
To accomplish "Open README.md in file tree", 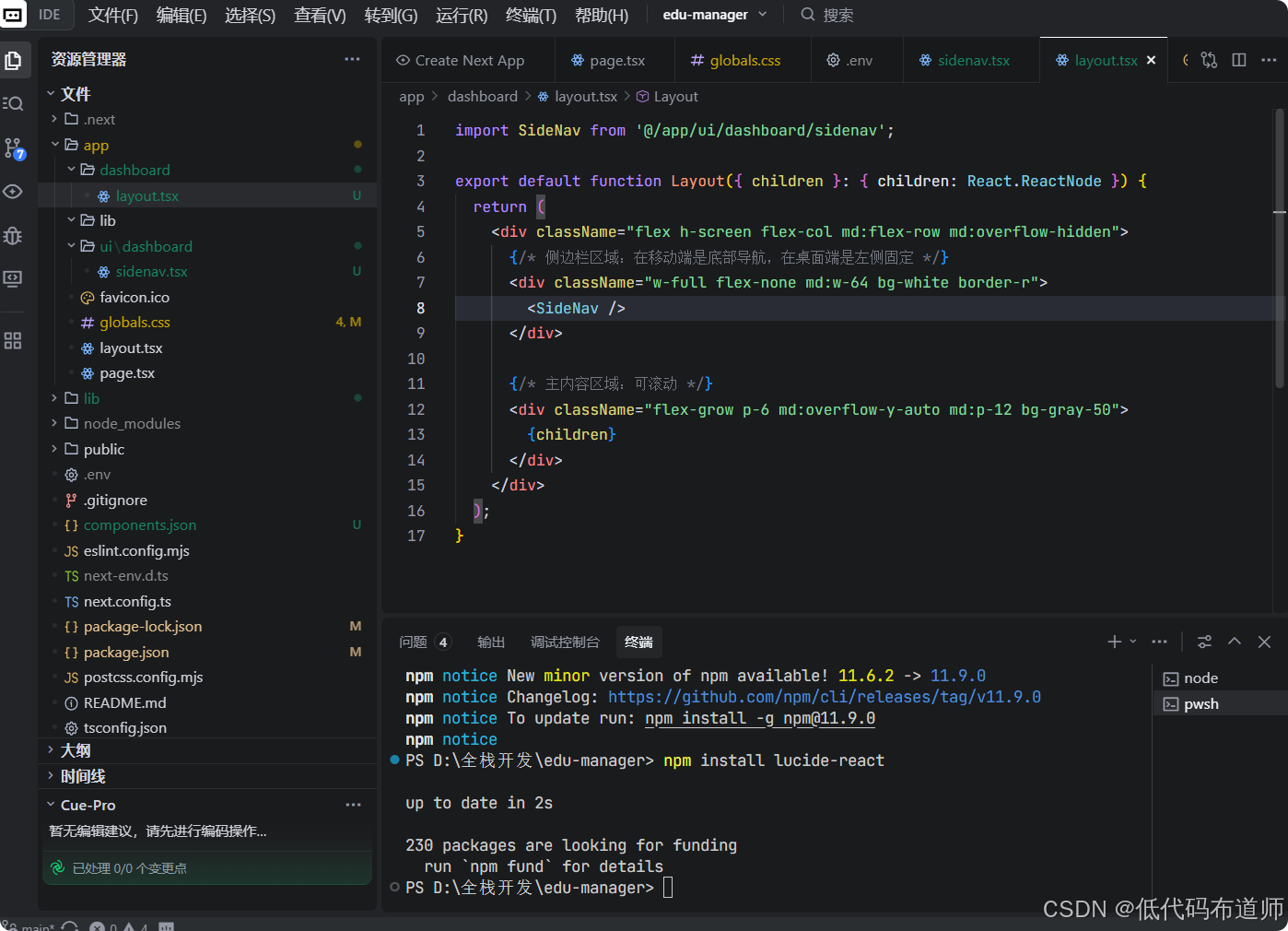I will [x=207, y=702].
